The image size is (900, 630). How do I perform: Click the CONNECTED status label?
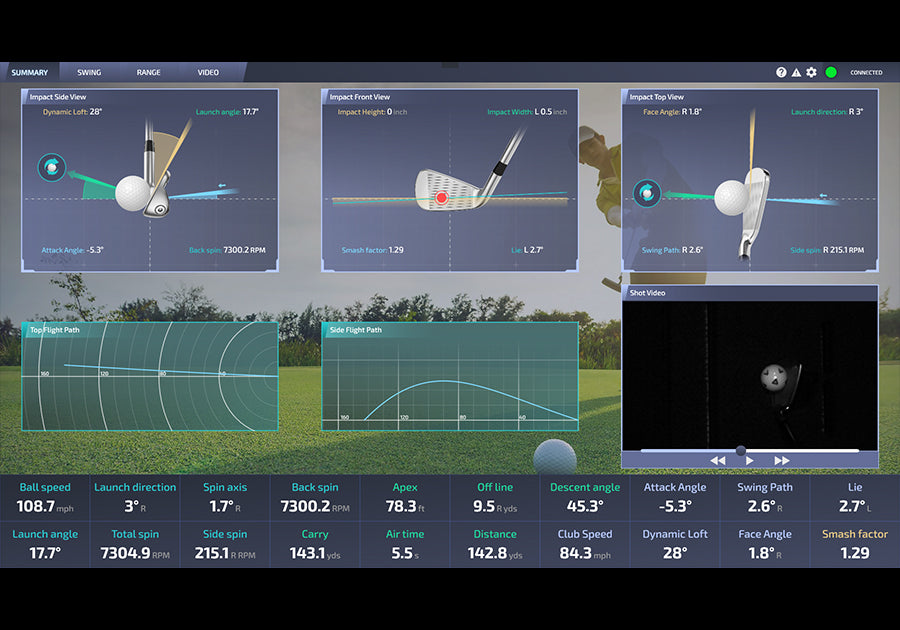pyautogui.click(x=866, y=72)
